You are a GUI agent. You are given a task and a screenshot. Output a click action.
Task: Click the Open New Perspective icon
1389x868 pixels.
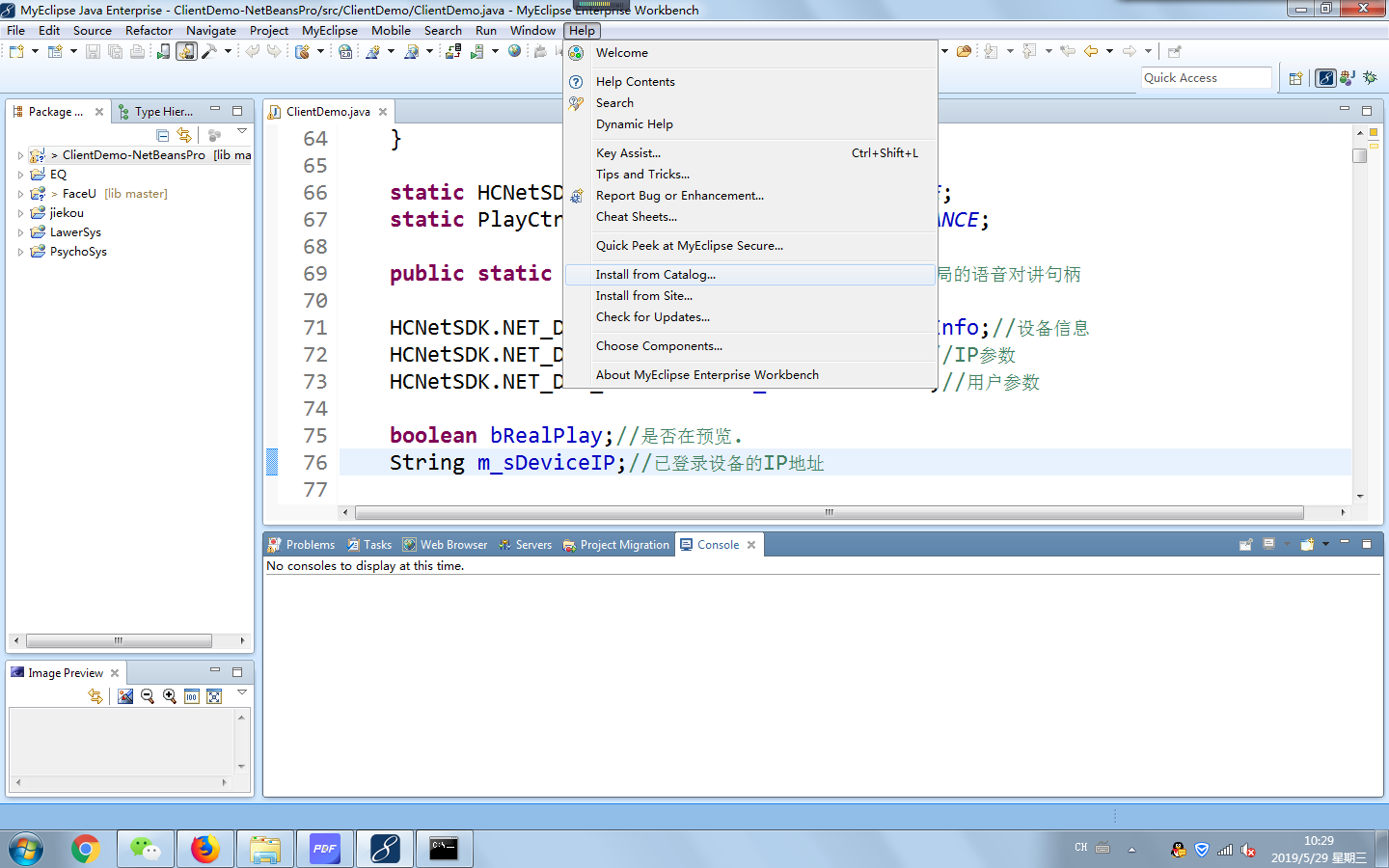click(1295, 77)
